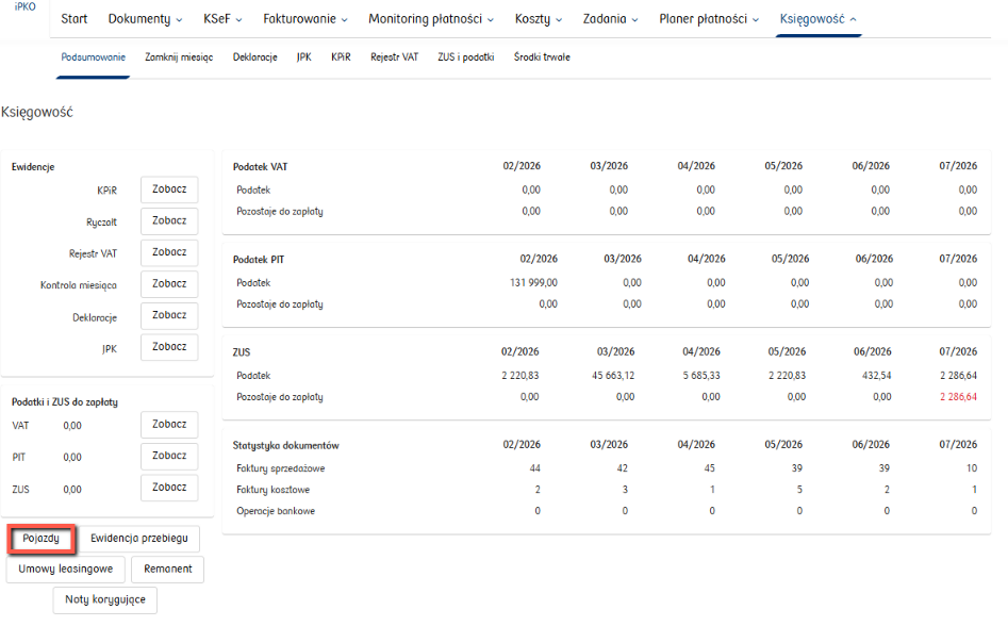Viewport: 1008px width, 626px height.
Task: Click the Podatek PIT heading
Action: [x=258, y=260]
